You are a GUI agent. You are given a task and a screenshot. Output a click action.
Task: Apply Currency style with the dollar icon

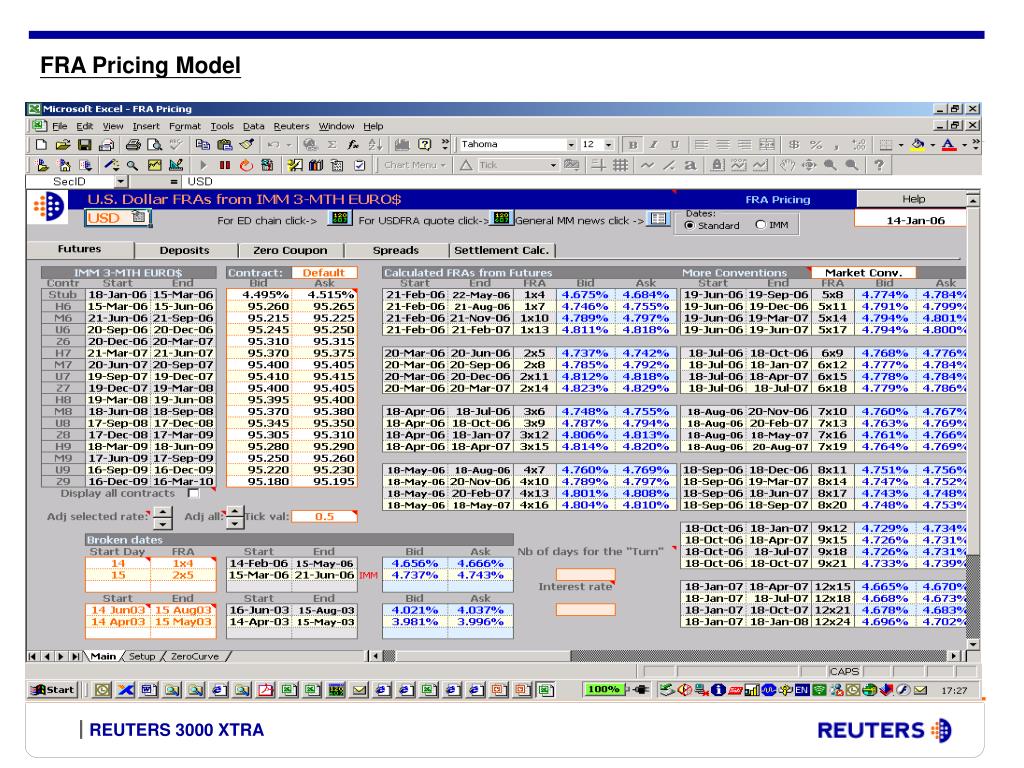(794, 145)
